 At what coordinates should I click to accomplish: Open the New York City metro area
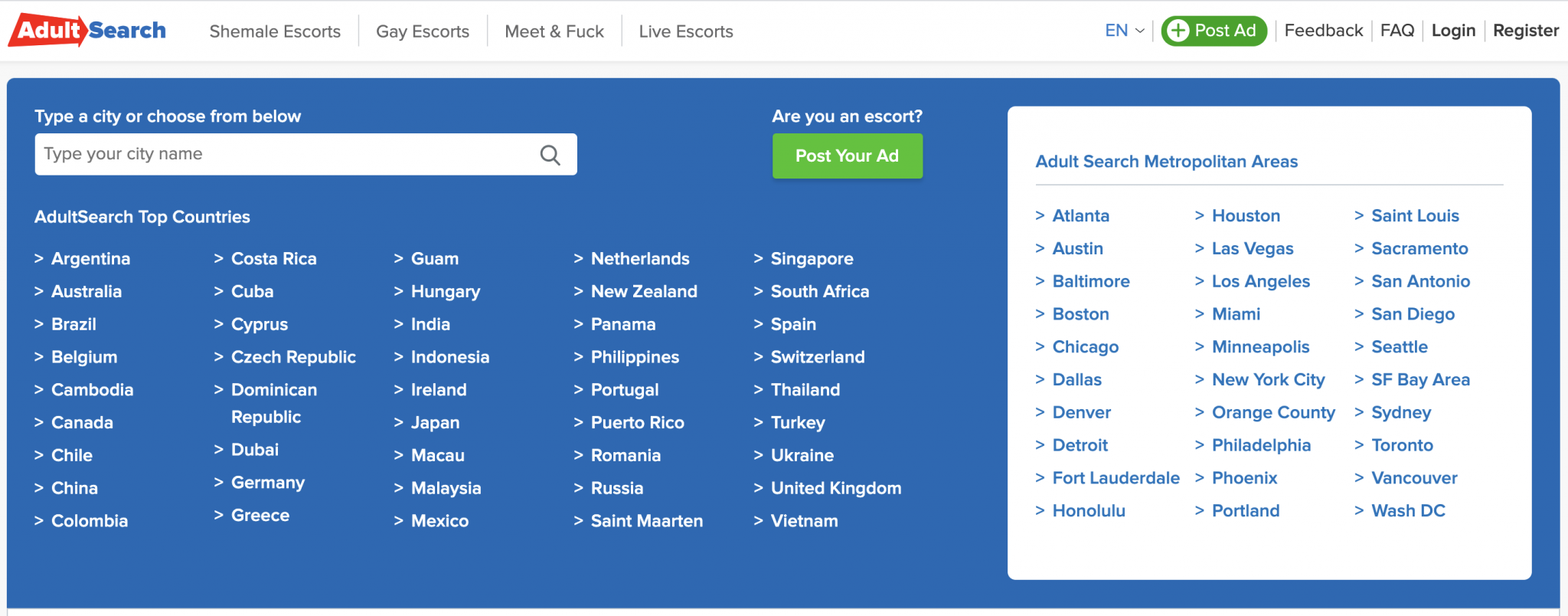(1268, 380)
